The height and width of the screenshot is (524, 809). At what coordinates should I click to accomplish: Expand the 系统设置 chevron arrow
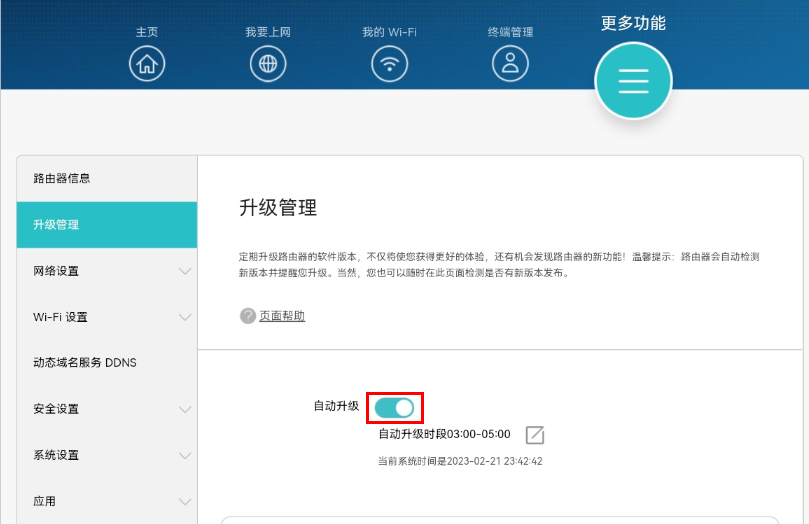[x=185, y=455]
